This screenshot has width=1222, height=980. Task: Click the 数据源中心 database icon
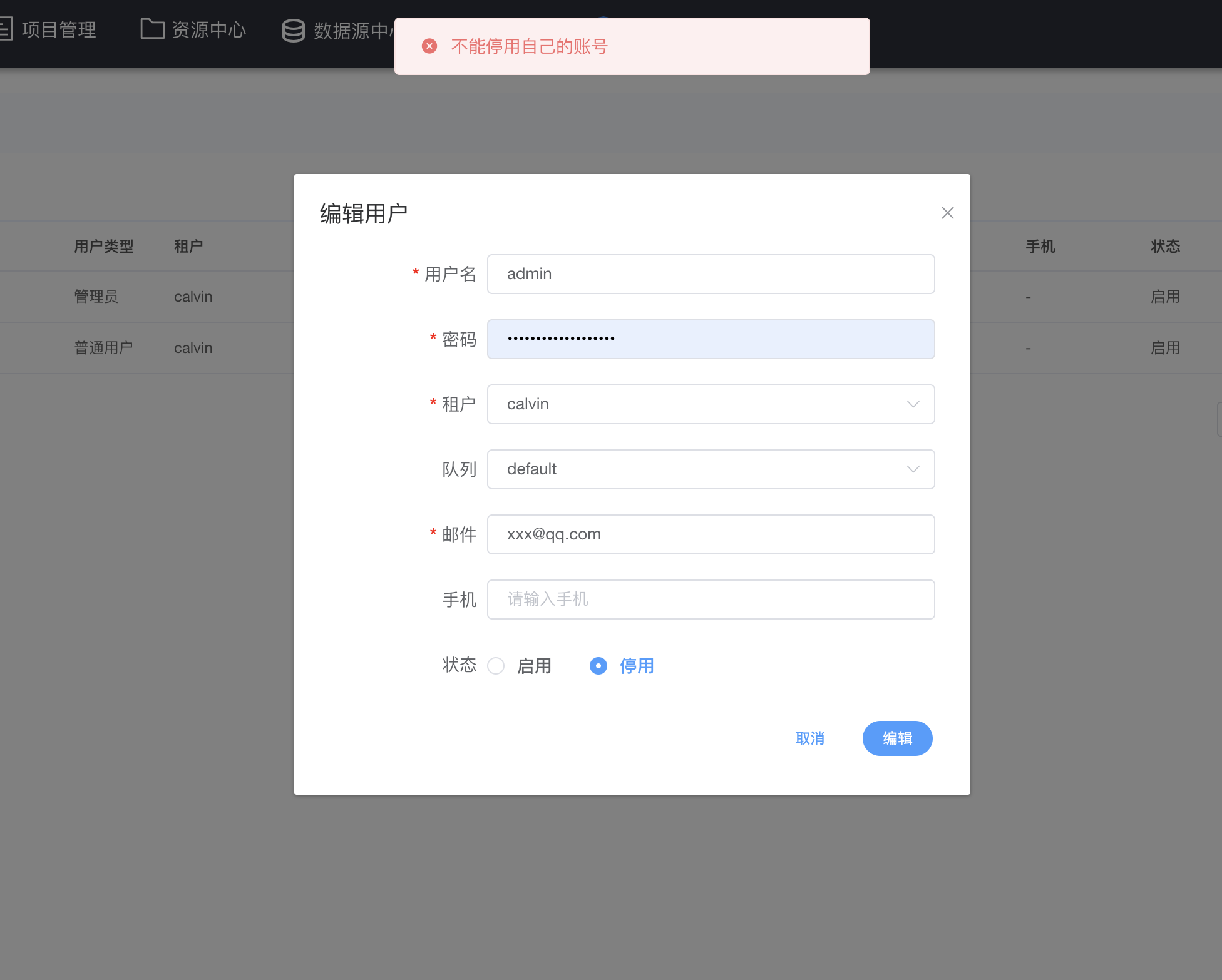click(x=293, y=30)
